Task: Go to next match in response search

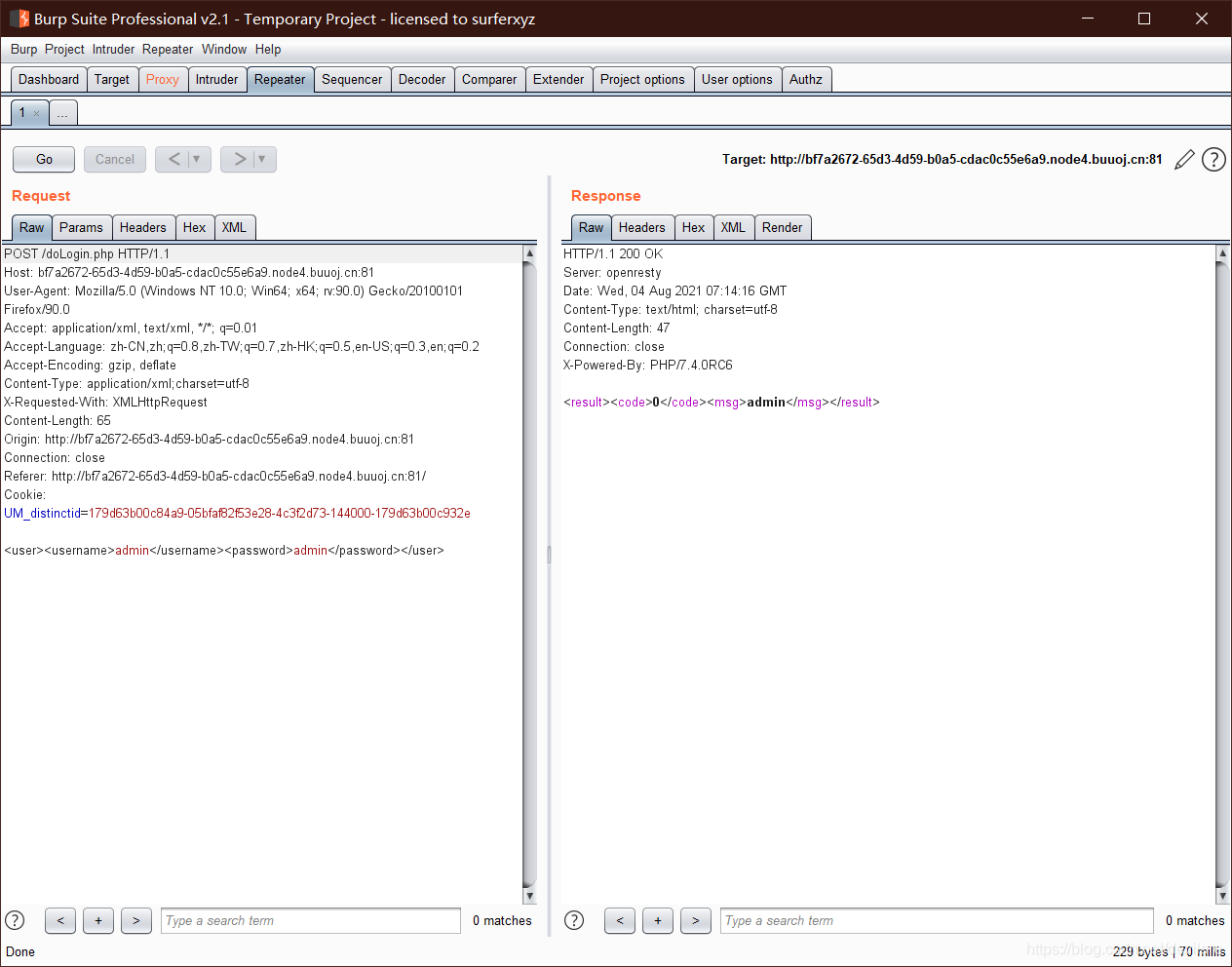Action: pos(696,920)
